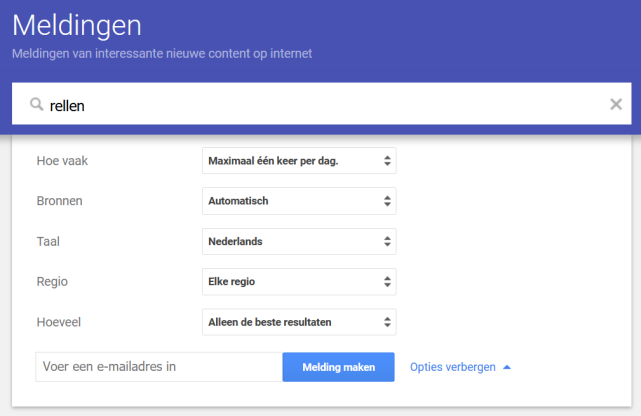Open the Taal dropdown showing Nederlands
Viewport: 641px width, 416px height.
click(298, 242)
